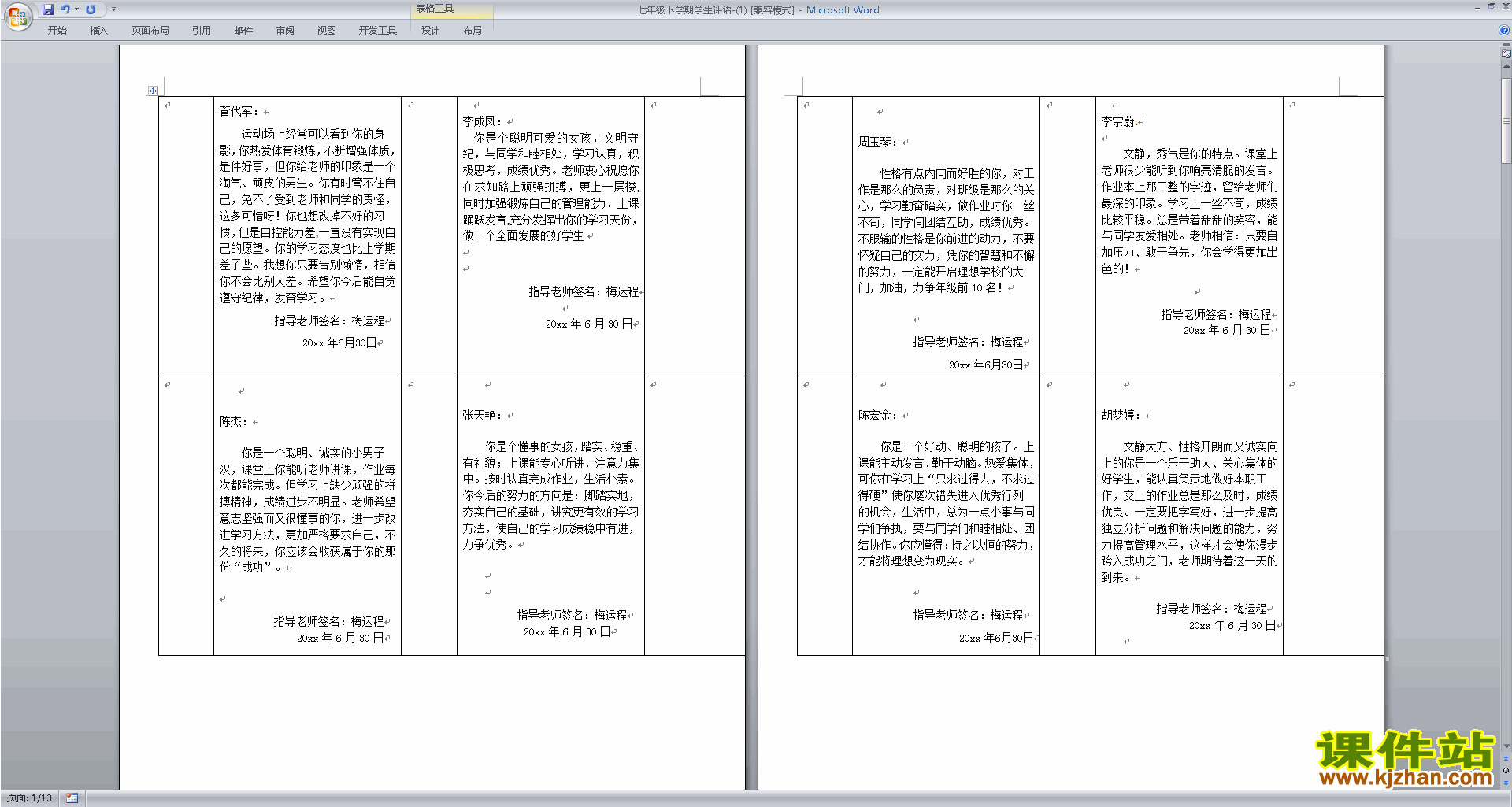Click the vertical scrollbar down arrow
The image size is (1512, 807).
pyautogui.click(x=1506, y=746)
